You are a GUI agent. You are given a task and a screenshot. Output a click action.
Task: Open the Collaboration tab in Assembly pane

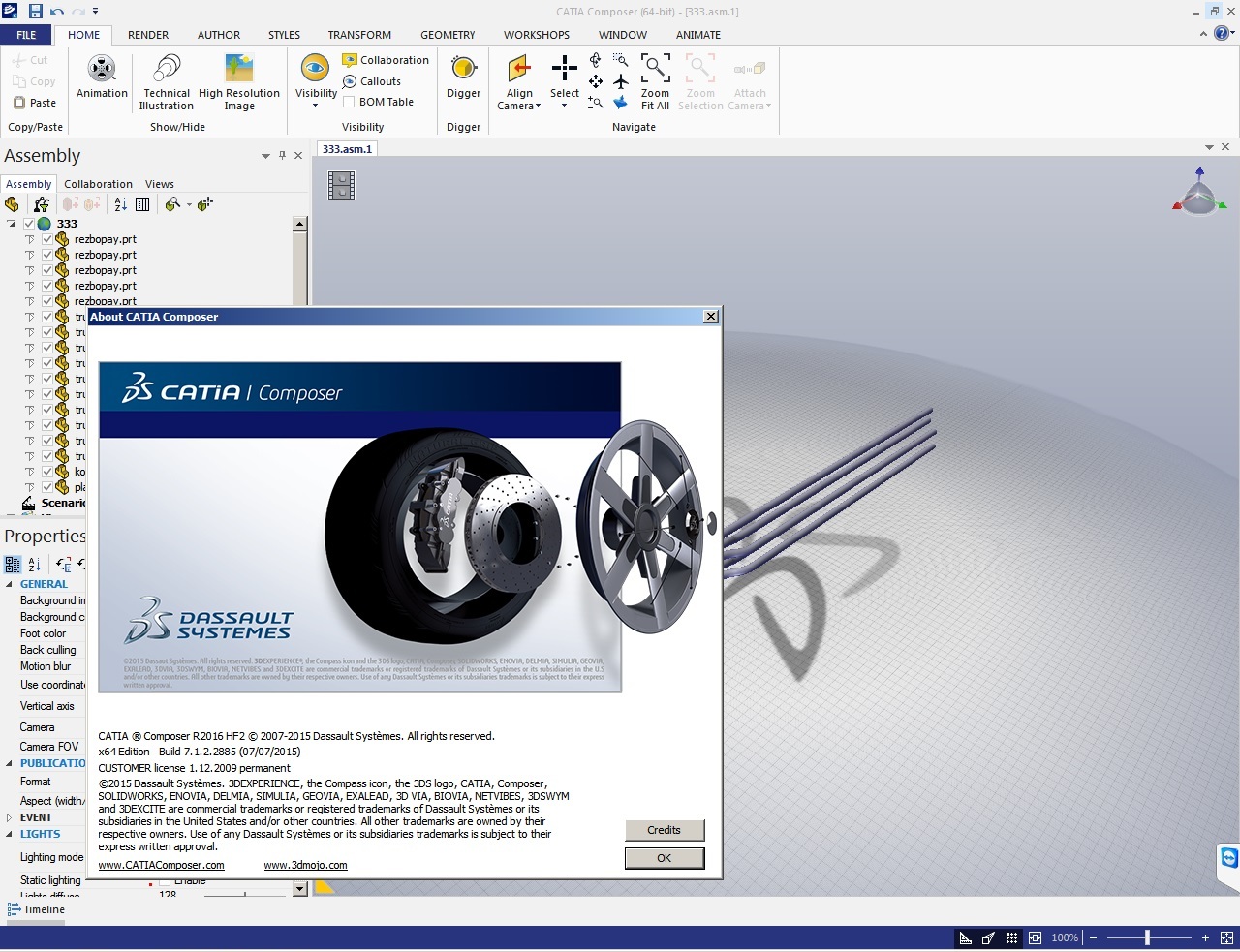click(98, 184)
